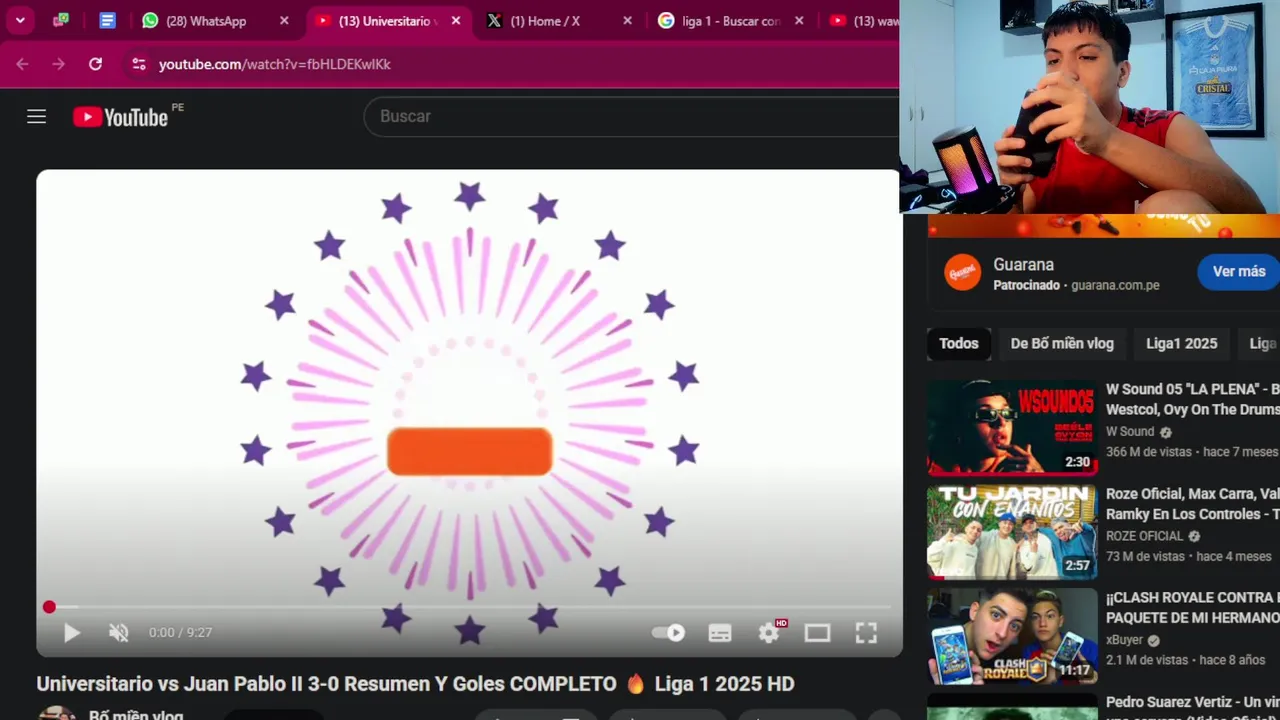The height and width of the screenshot is (720, 1280).
Task: Visit the xBuyer channel name
Action: [x=1124, y=640]
